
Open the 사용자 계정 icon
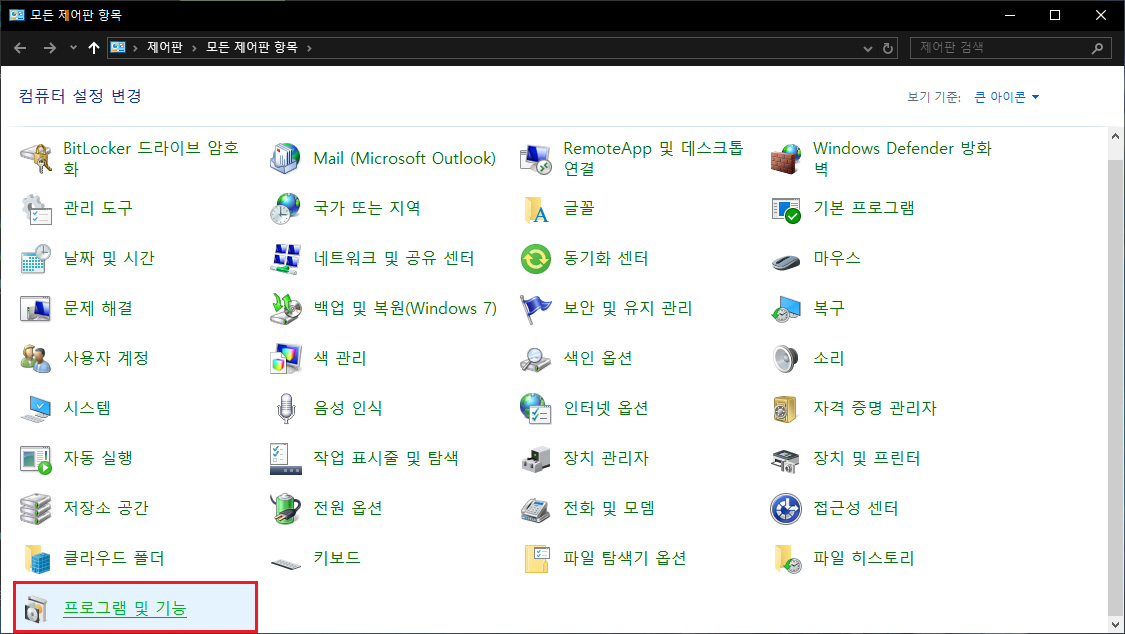[x=36, y=358]
